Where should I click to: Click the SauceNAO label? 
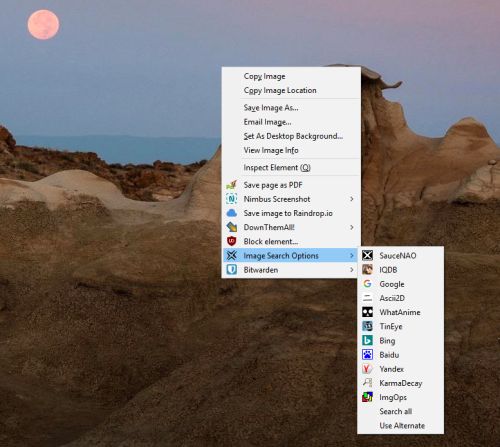(398, 256)
